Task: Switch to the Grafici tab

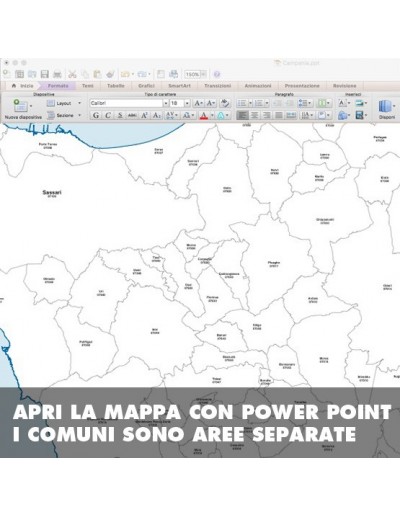Action: [146, 86]
